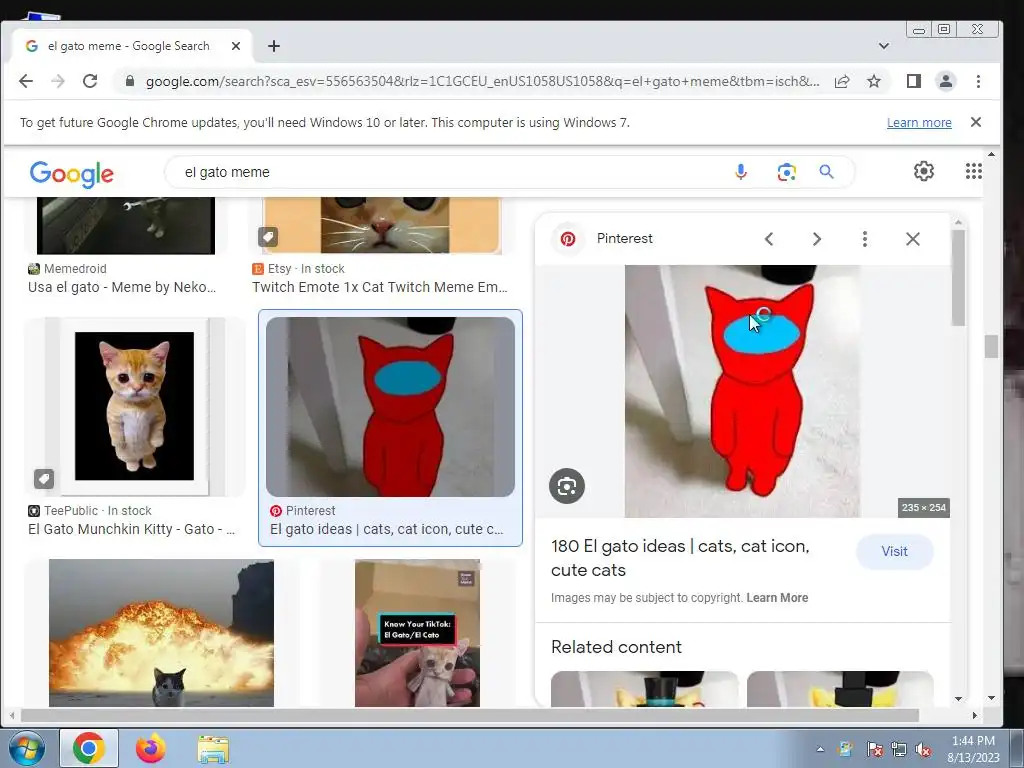1024x768 pixels.
Task: Open the Etsy cat face thumbnail
Action: click(x=382, y=225)
